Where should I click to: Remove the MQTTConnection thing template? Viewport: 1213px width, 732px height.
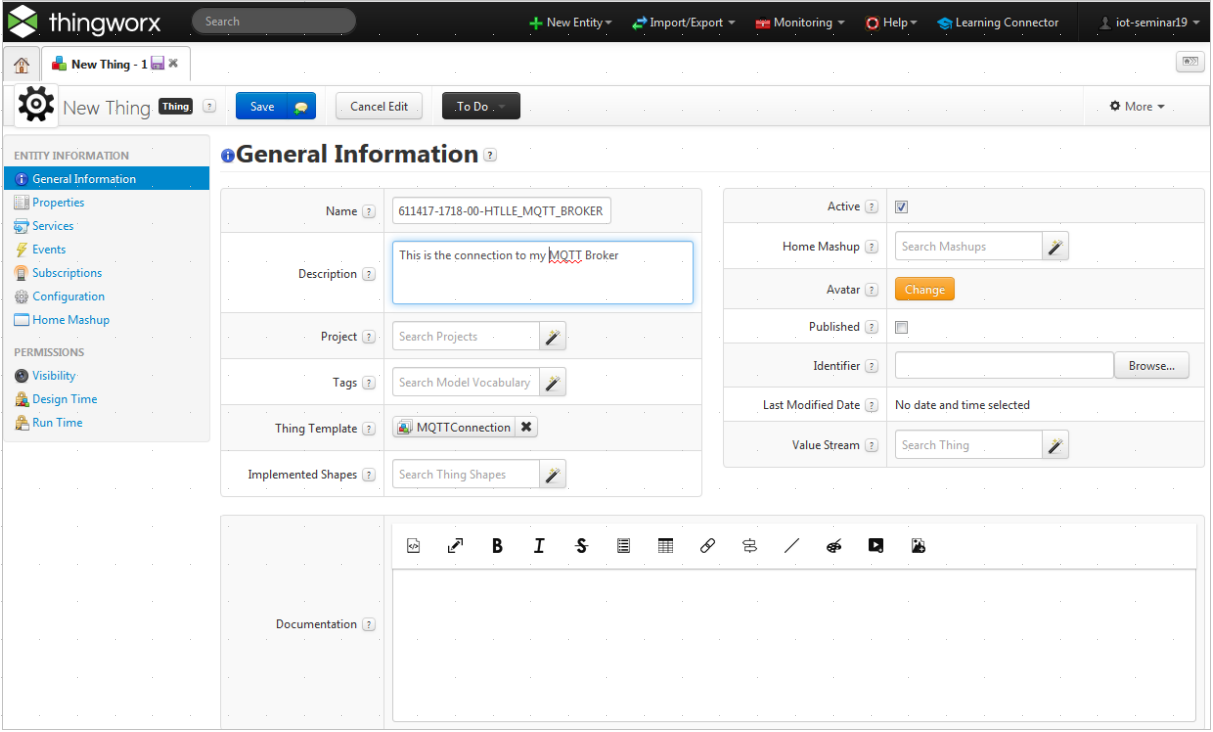527,428
